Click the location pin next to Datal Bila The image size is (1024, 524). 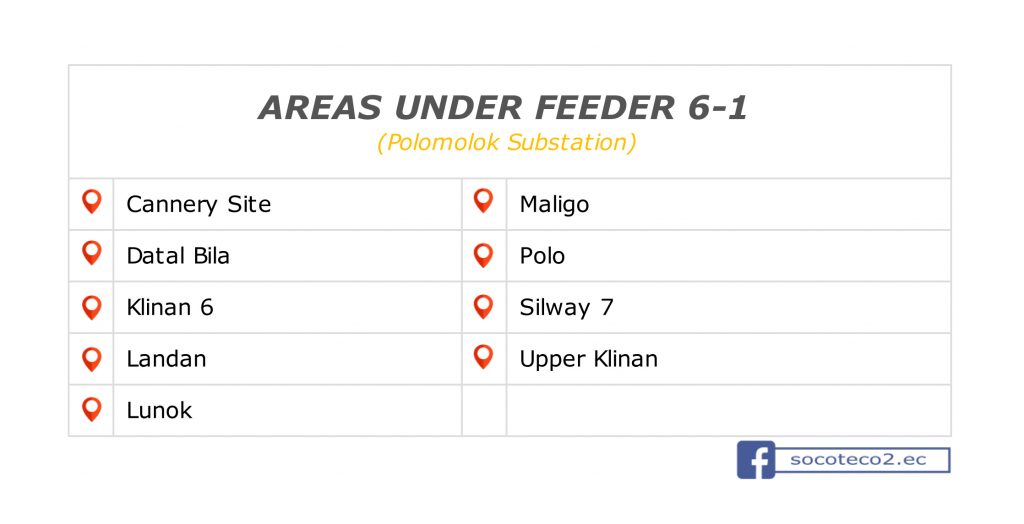coord(91,254)
